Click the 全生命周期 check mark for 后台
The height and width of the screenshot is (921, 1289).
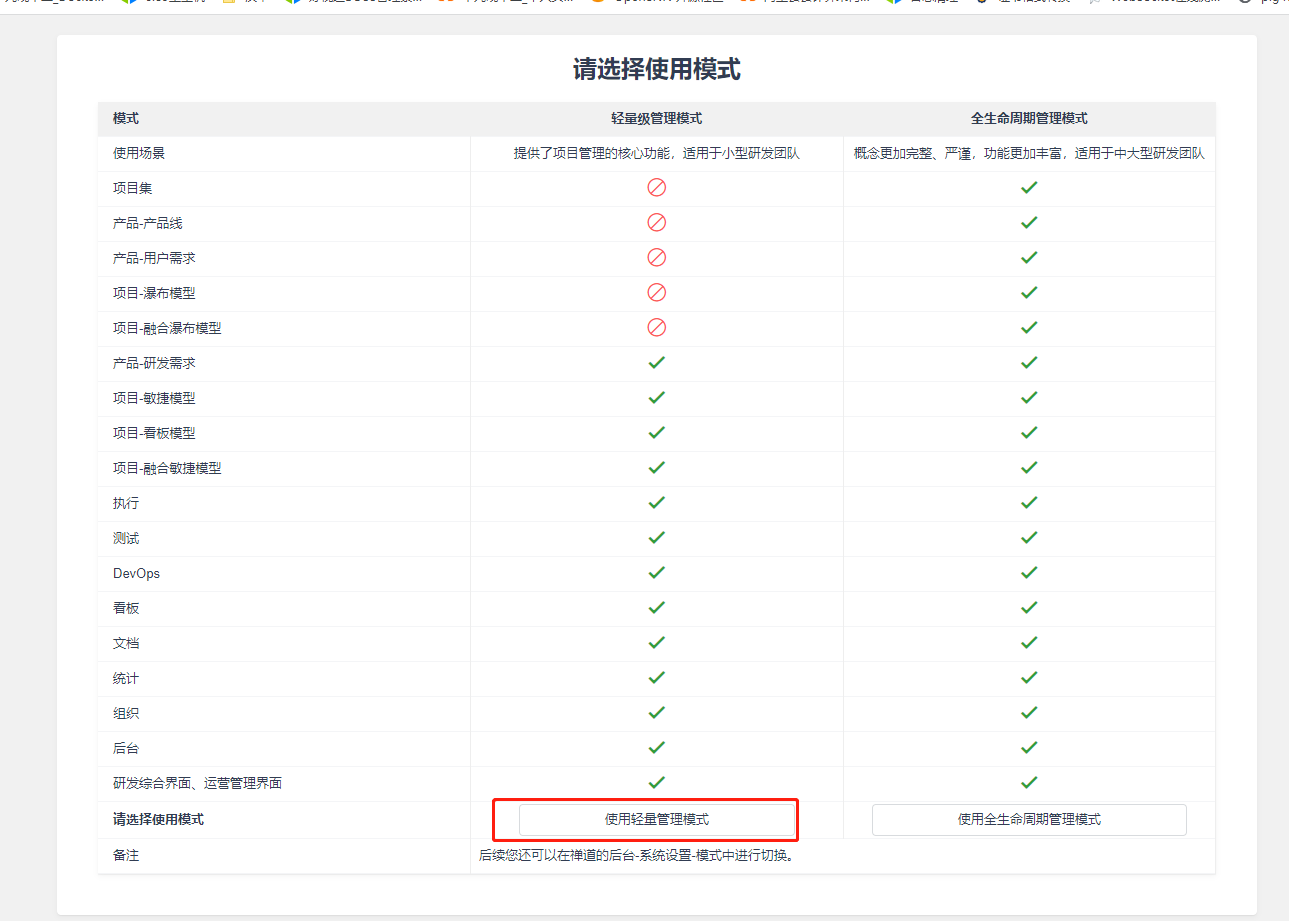tap(1029, 747)
